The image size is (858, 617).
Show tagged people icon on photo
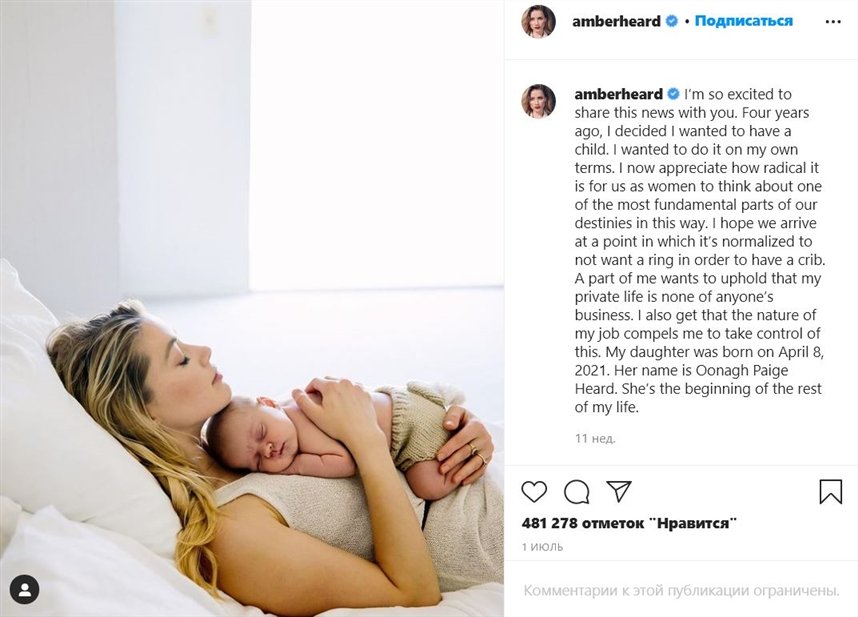click(25, 590)
